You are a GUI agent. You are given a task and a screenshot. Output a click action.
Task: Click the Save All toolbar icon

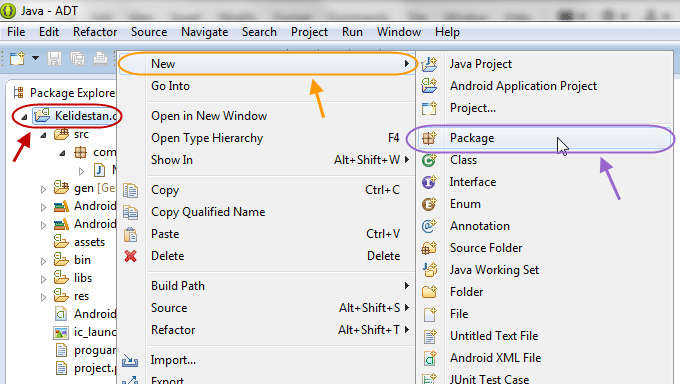point(77,59)
